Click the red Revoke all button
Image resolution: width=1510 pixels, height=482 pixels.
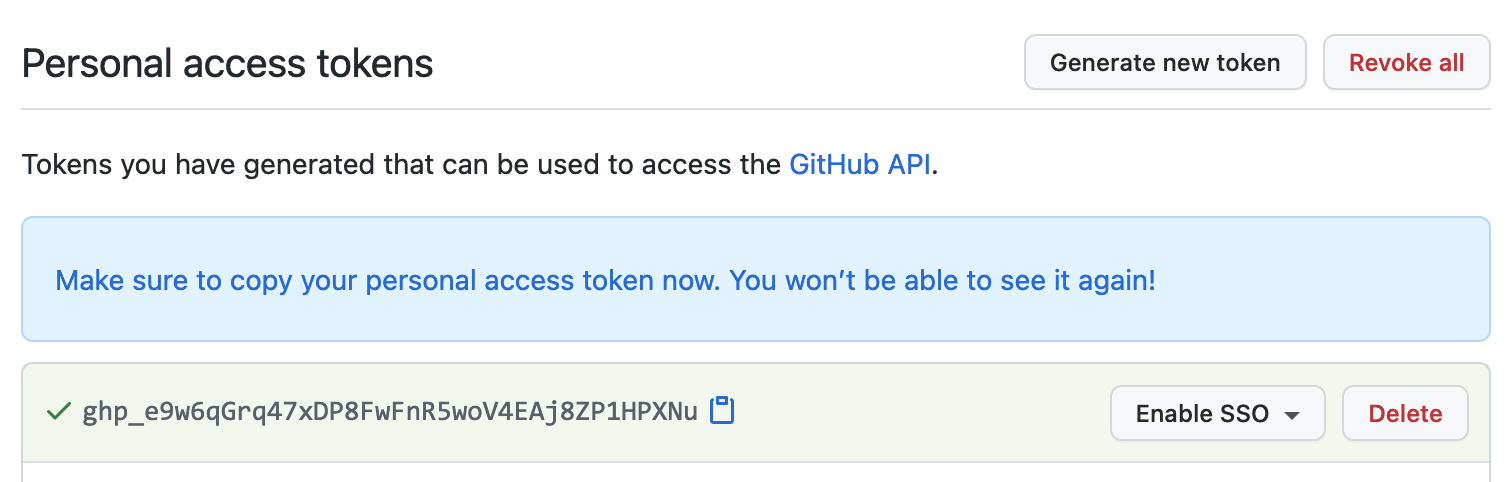[1406, 63]
